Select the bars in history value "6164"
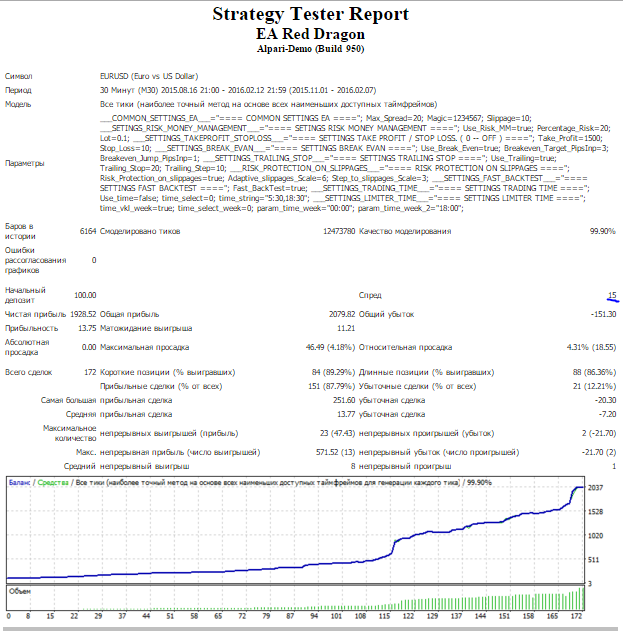This screenshot has height=631, width=623. [88, 231]
